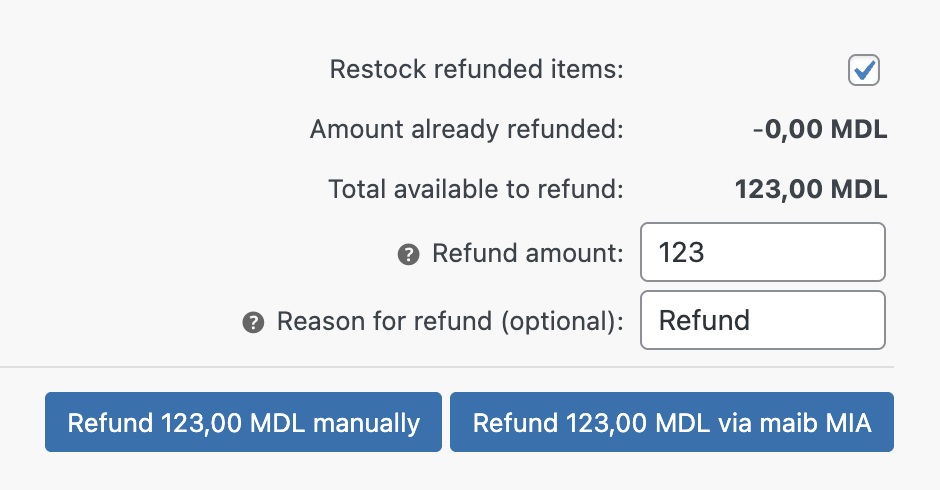Viewport: 940px width, 490px height.
Task: Click the Restock refunded items label
Action: pos(476,71)
